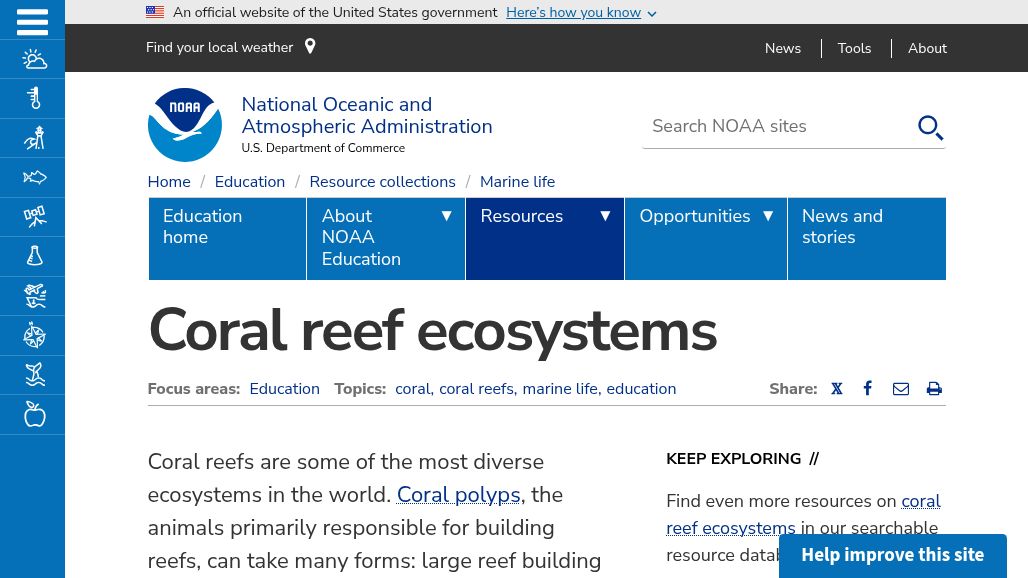Screen dimensions: 1028x578
Task: Click the satellites observation sidebar icon
Action: (x=34, y=217)
